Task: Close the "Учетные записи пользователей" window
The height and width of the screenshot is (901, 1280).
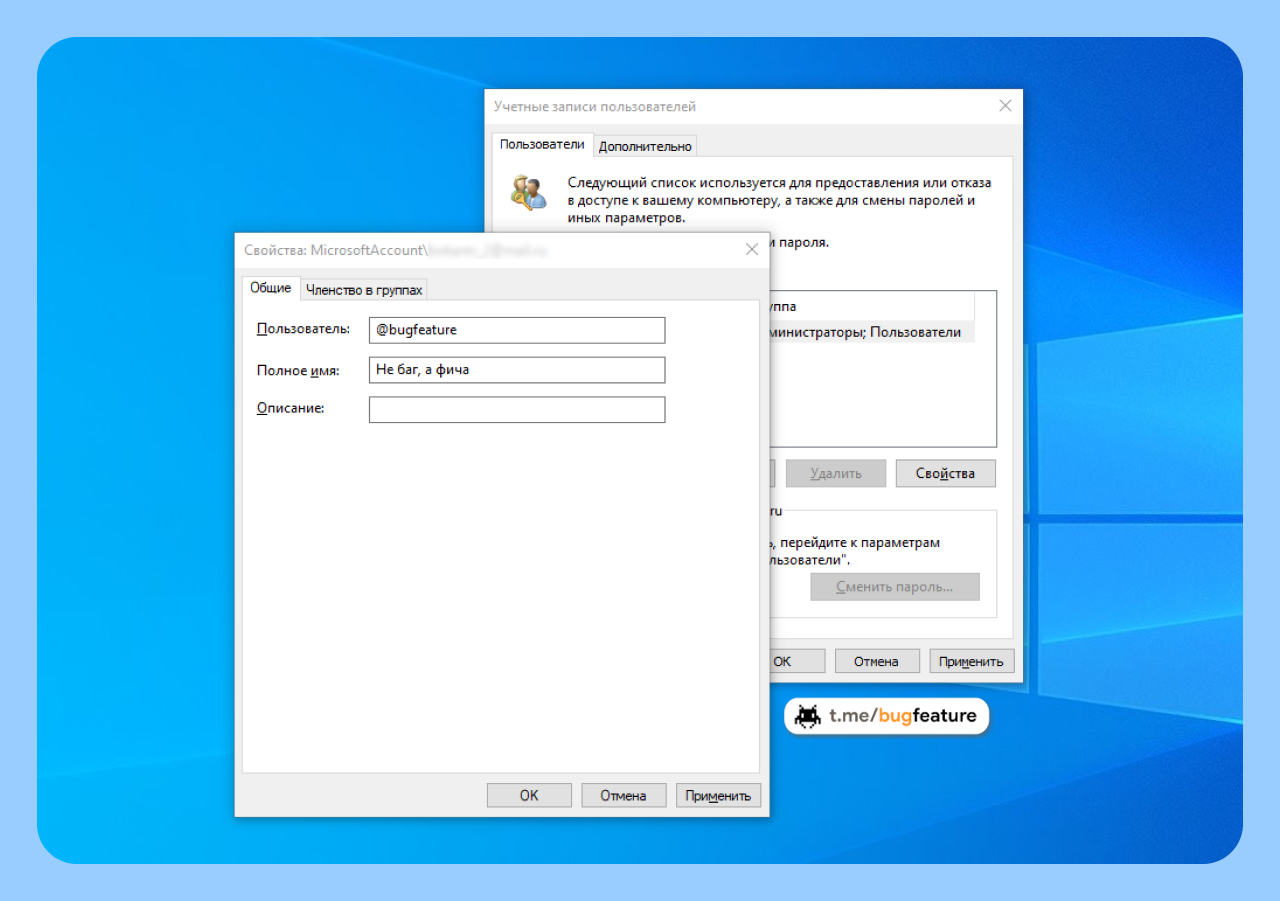Action: pos(1005,106)
